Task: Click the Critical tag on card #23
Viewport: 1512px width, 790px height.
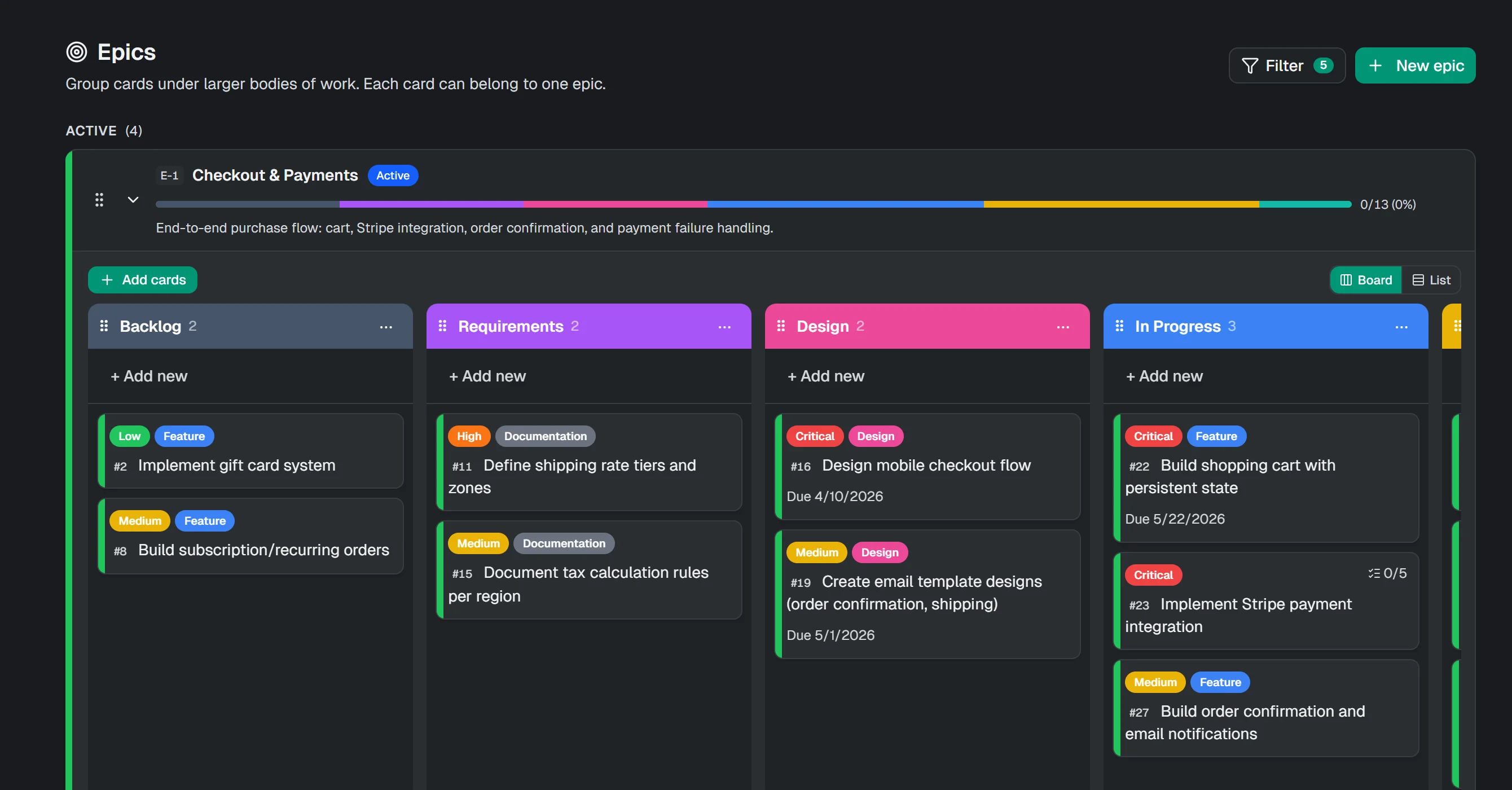Action: (1153, 575)
